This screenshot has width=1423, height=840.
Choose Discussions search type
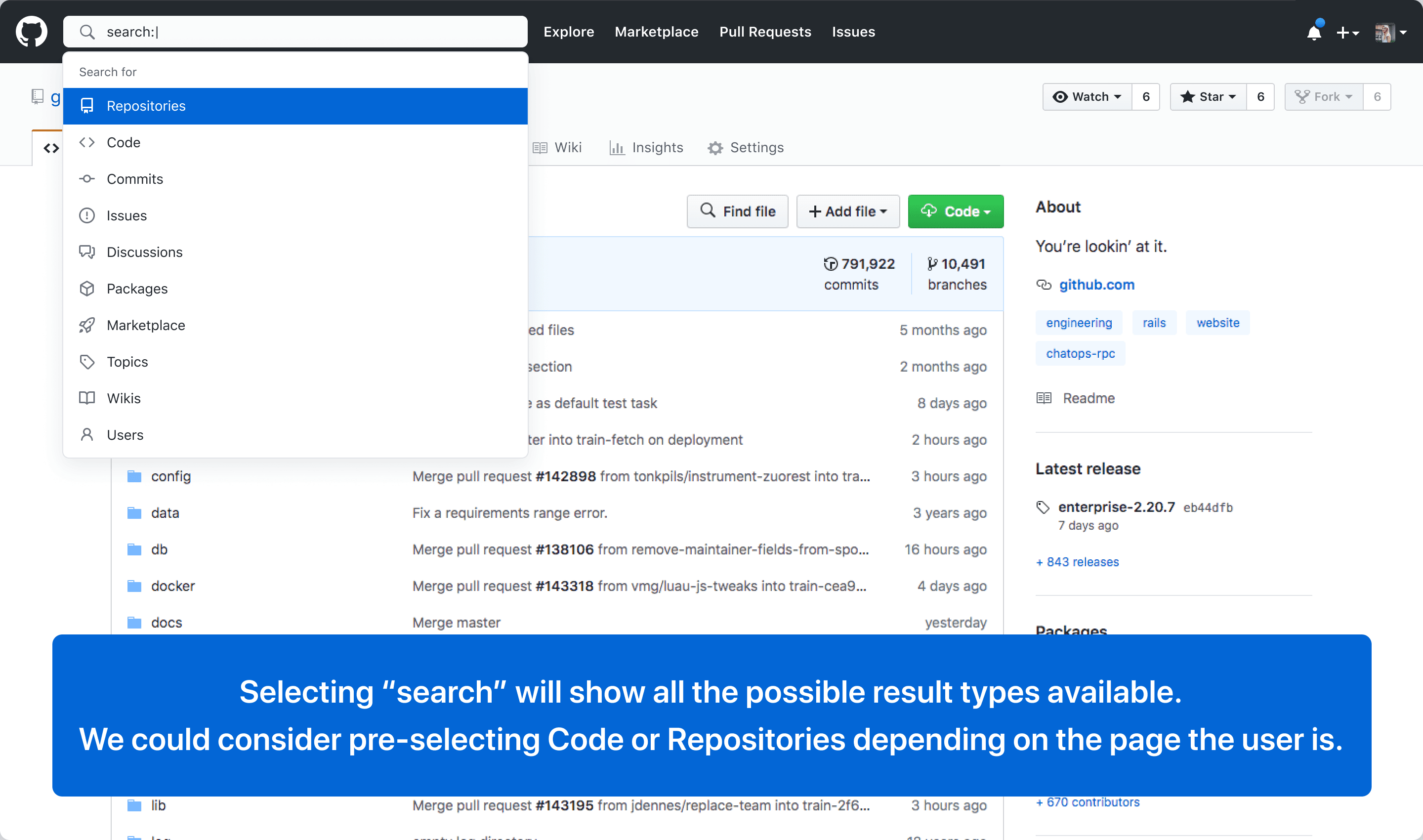point(295,252)
